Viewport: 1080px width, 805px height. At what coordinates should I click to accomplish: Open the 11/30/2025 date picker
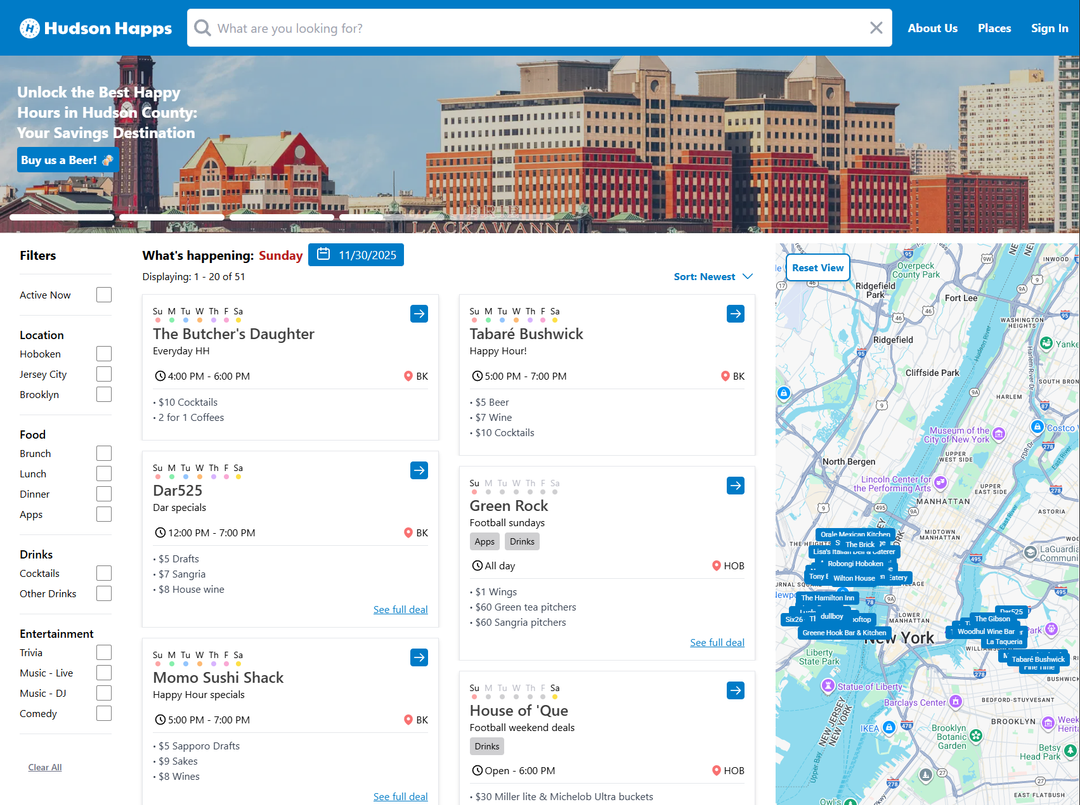coord(356,255)
